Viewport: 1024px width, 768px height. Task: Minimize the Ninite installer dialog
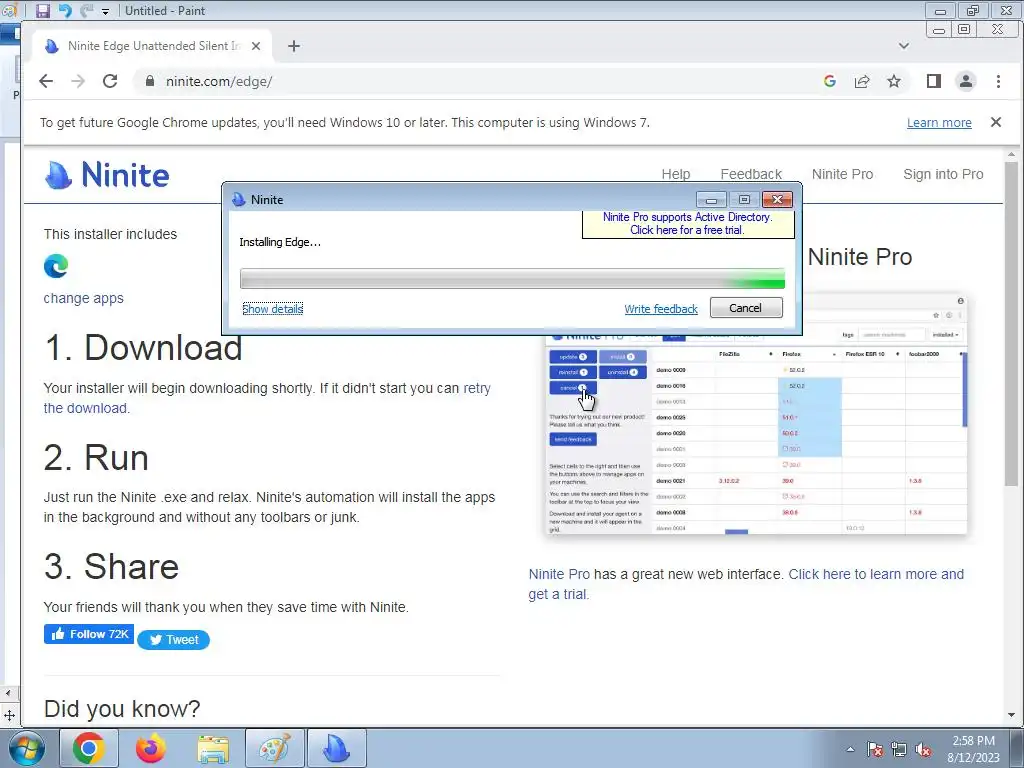[711, 200]
